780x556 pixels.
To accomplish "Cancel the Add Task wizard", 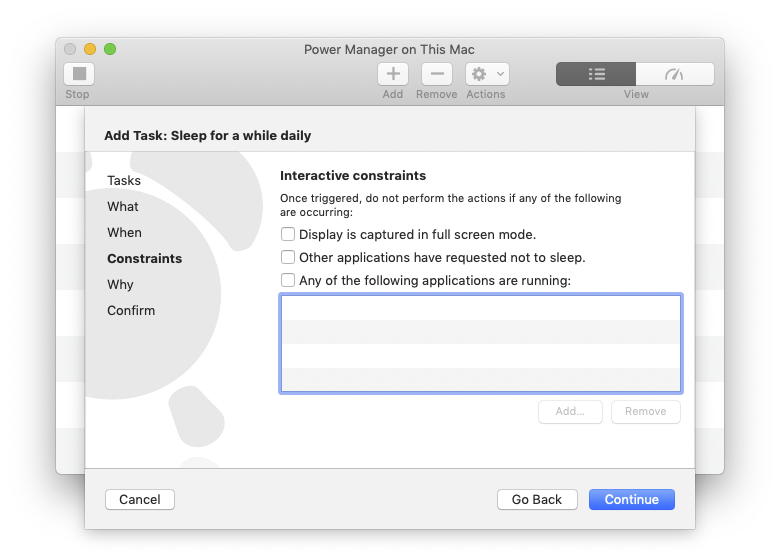I will [x=140, y=499].
